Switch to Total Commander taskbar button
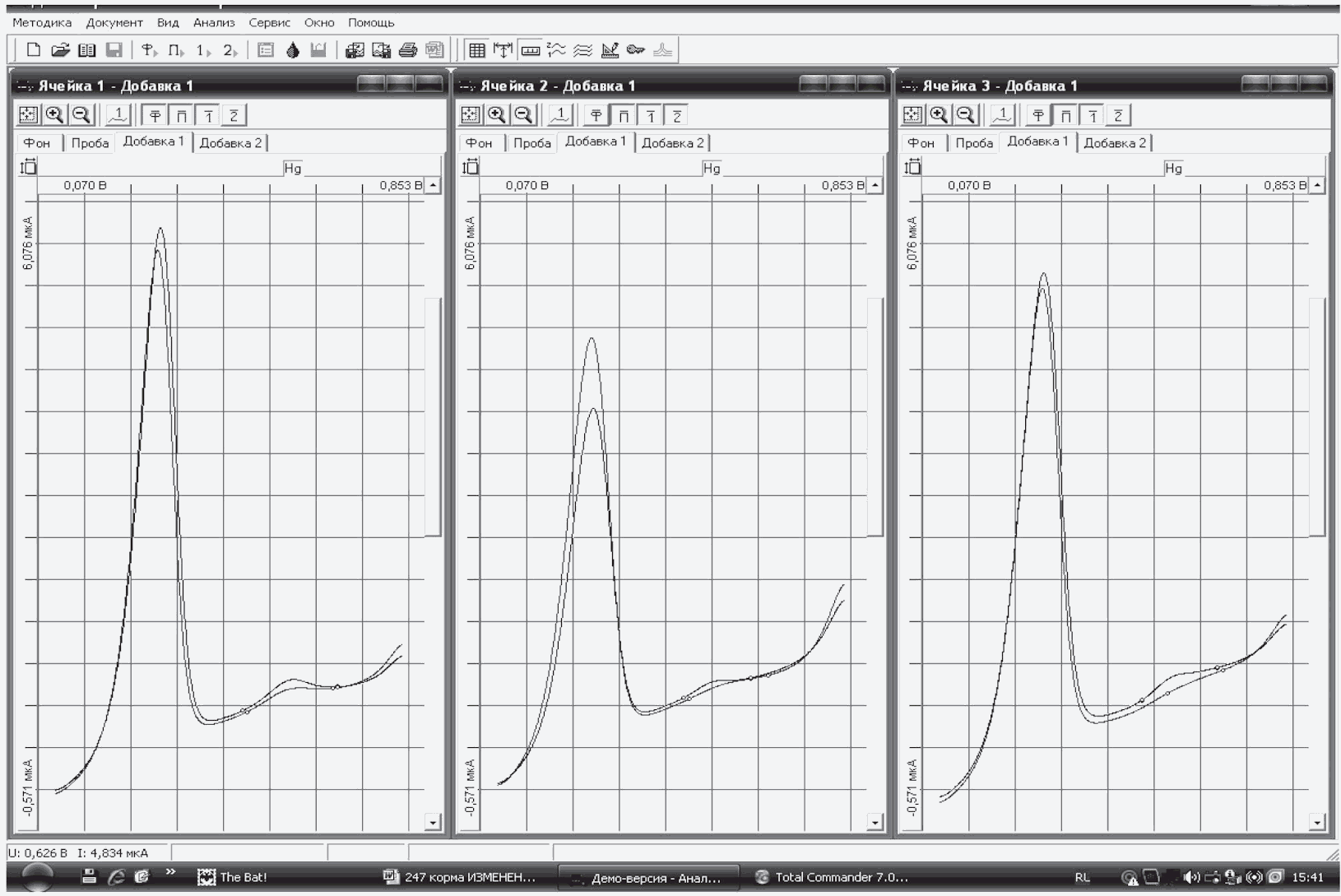 tap(831, 877)
